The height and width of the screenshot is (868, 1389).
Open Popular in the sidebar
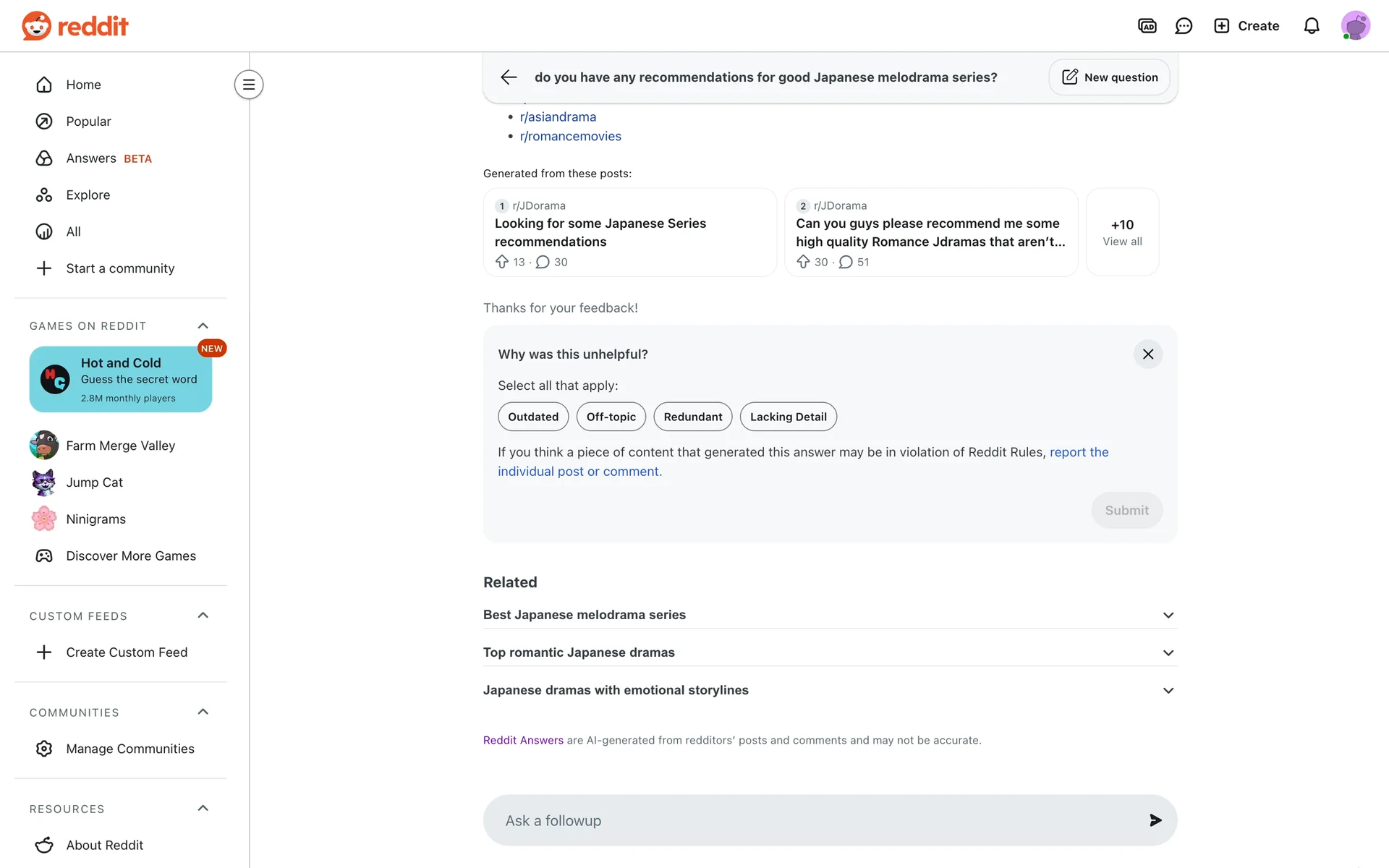88,122
